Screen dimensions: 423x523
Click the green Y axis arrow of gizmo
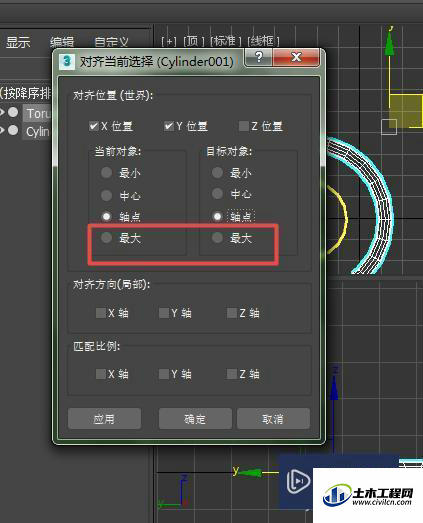click(389, 43)
